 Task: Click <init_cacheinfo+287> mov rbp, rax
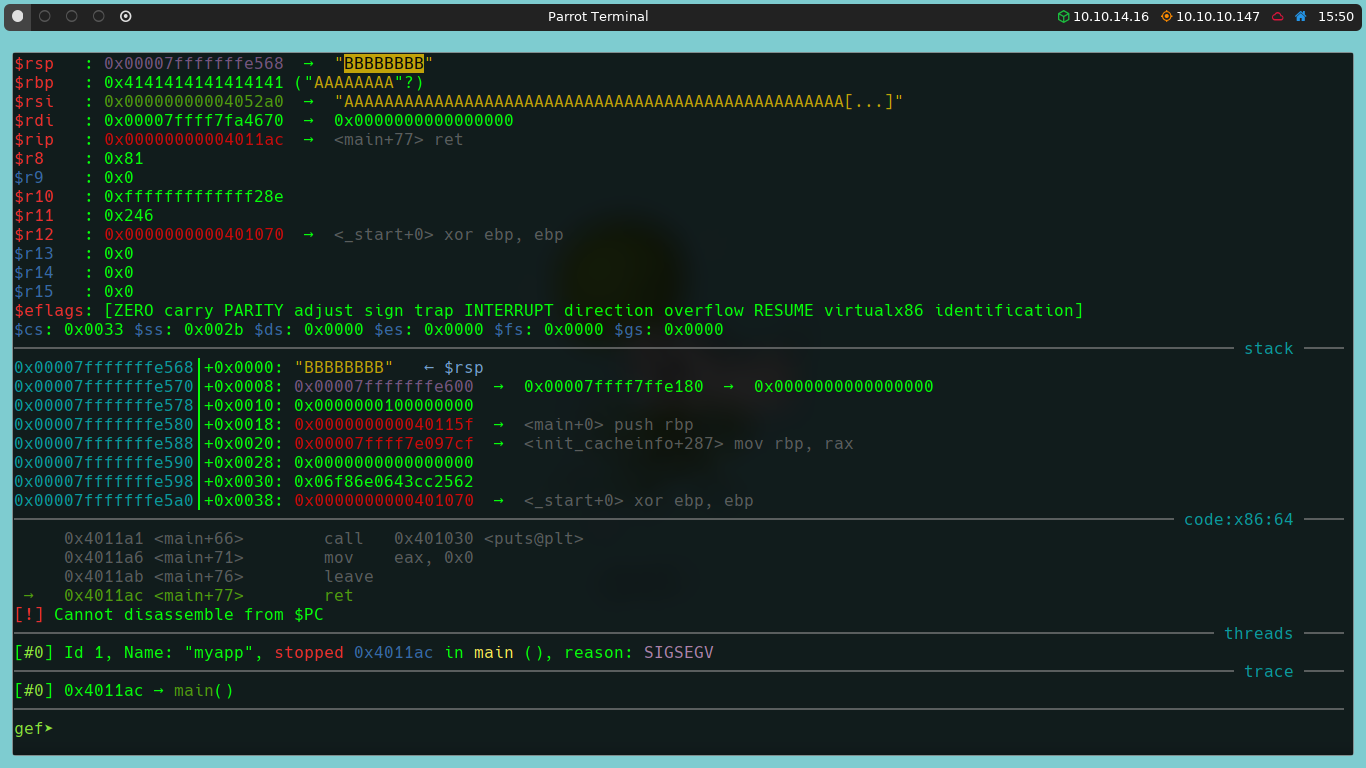click(689, 444)
